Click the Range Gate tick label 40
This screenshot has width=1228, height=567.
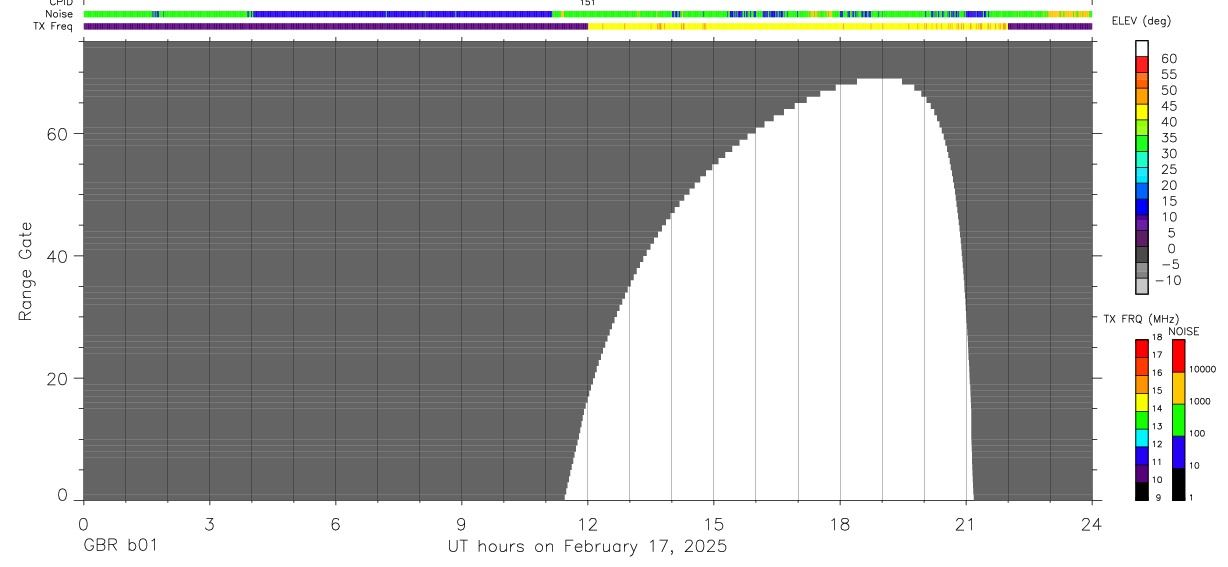coord(58,257)
